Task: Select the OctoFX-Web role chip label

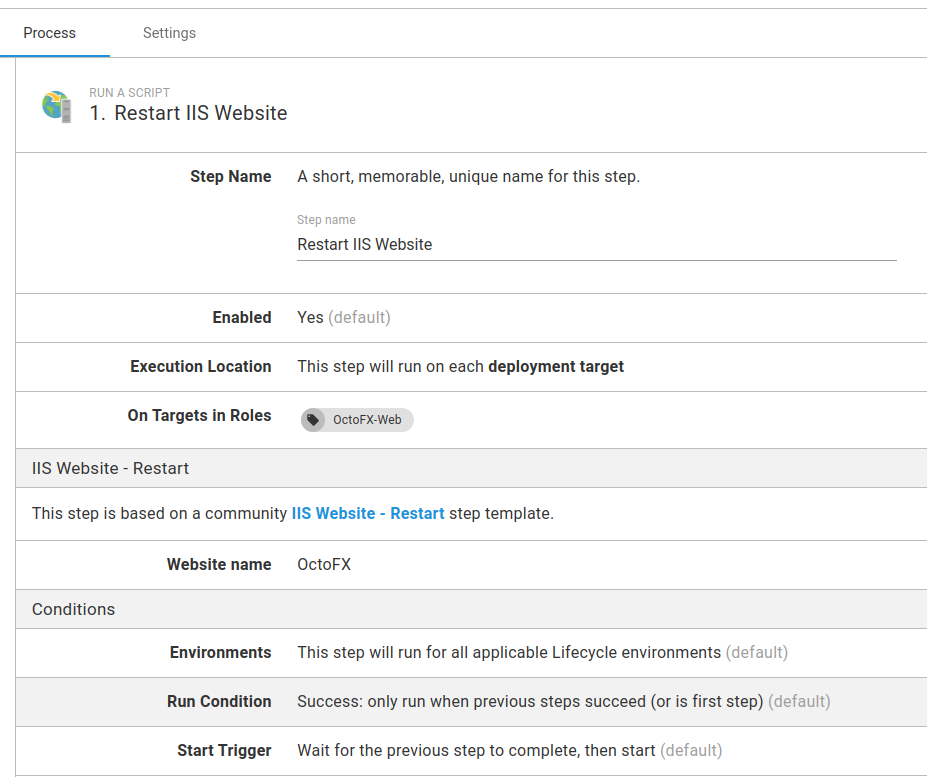Action: [x=367, y=420]
